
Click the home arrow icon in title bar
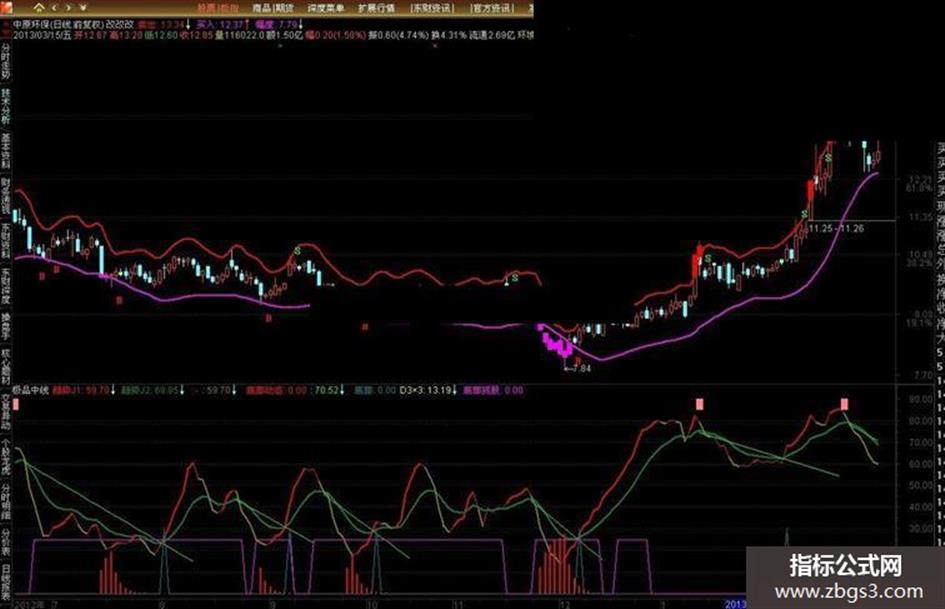pyautogui.click(x=39, y=8)
